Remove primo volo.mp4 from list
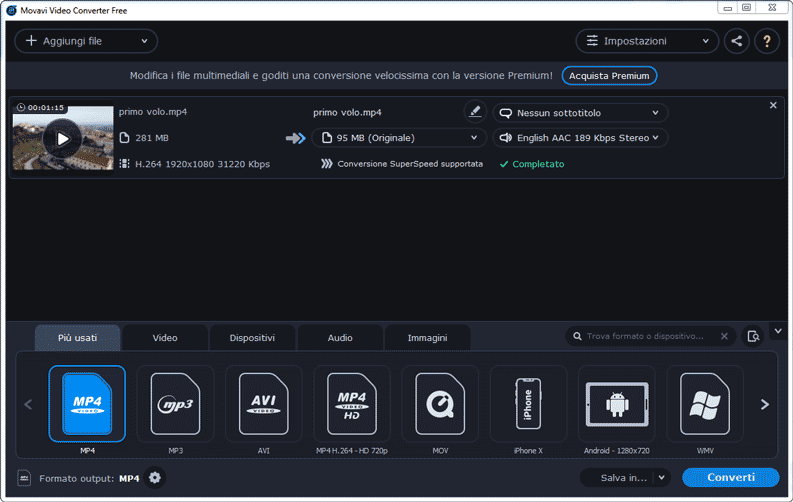 (x=773, y=105)
